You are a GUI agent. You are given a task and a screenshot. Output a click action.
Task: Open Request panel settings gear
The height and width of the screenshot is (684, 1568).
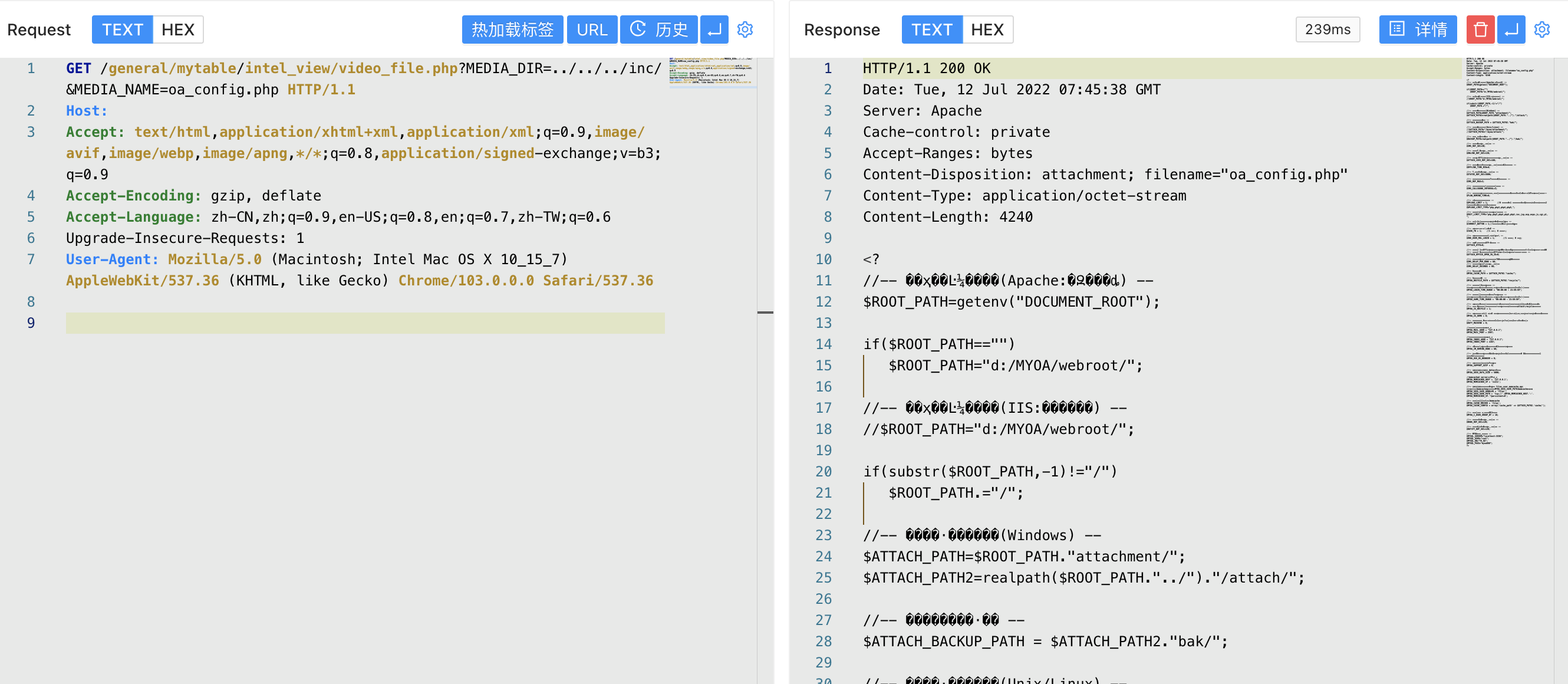745,29
